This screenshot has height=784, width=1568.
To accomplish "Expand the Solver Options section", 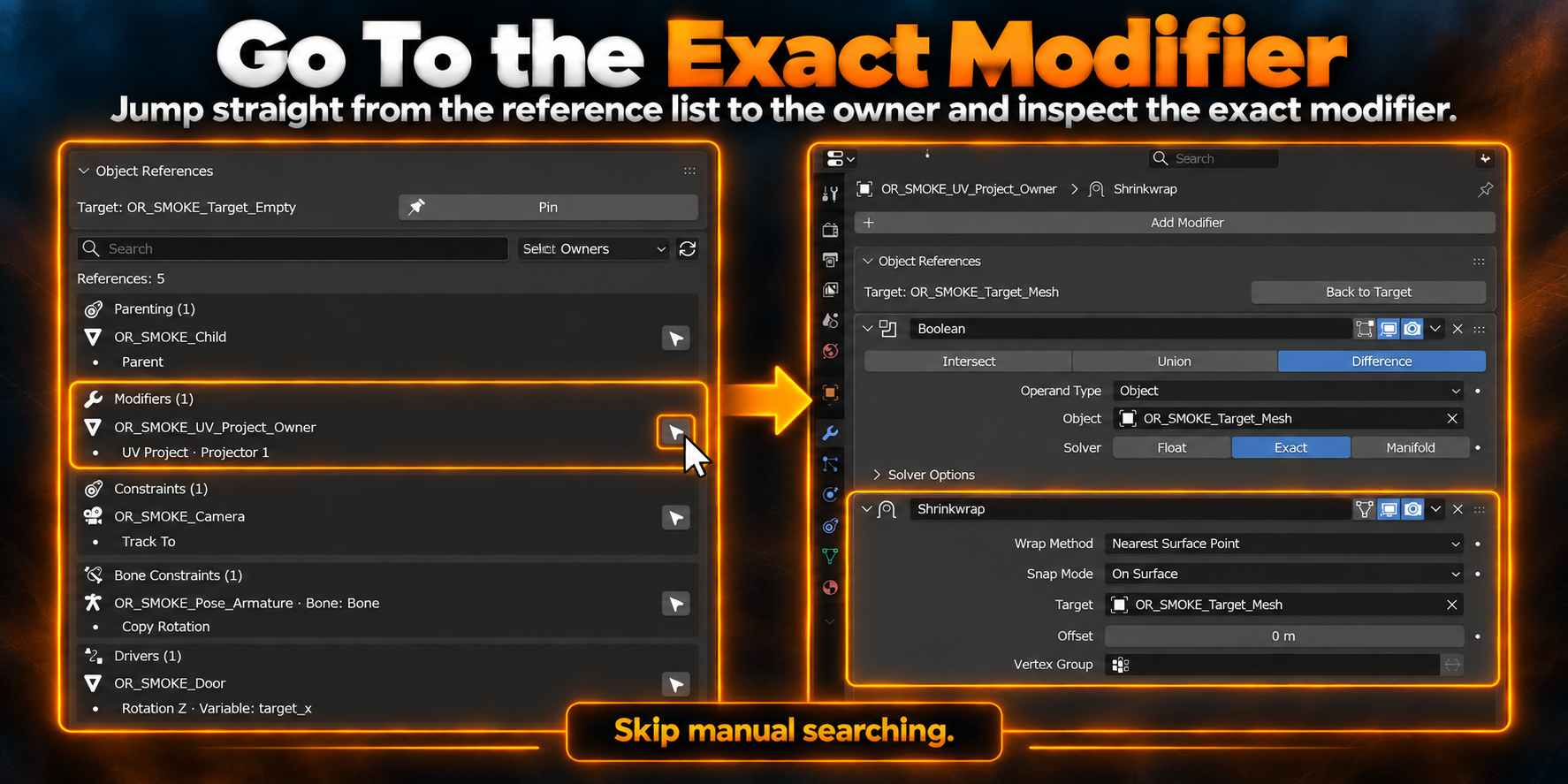I will (x=923, y=475).
